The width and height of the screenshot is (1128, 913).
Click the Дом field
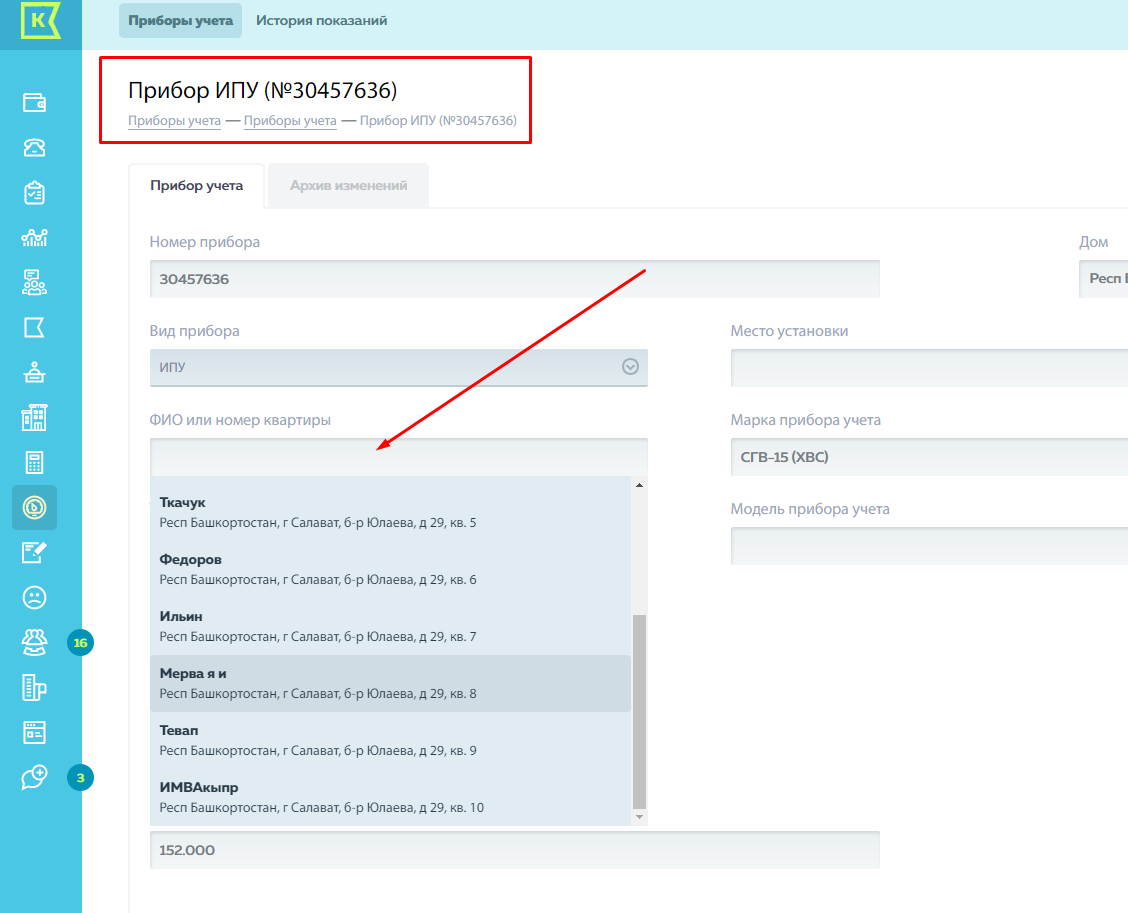click(1104, 279)
